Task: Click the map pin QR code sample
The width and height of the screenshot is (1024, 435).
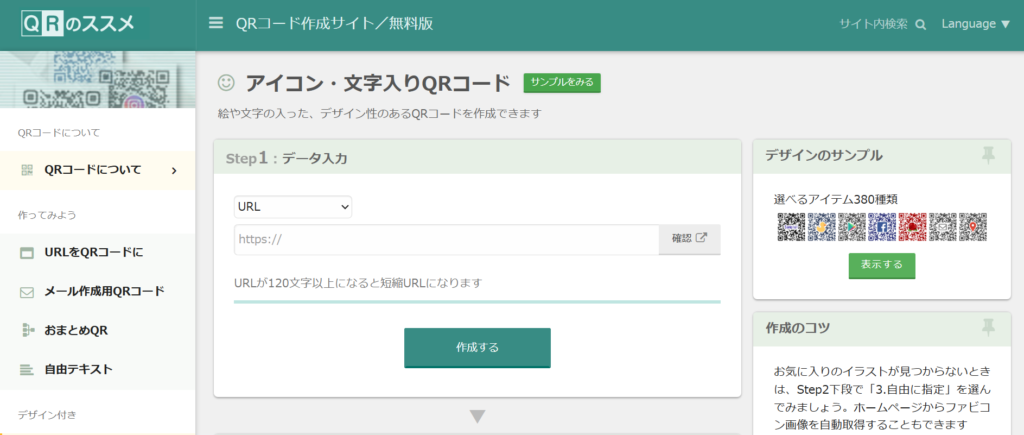Action: tap(972, 227)
